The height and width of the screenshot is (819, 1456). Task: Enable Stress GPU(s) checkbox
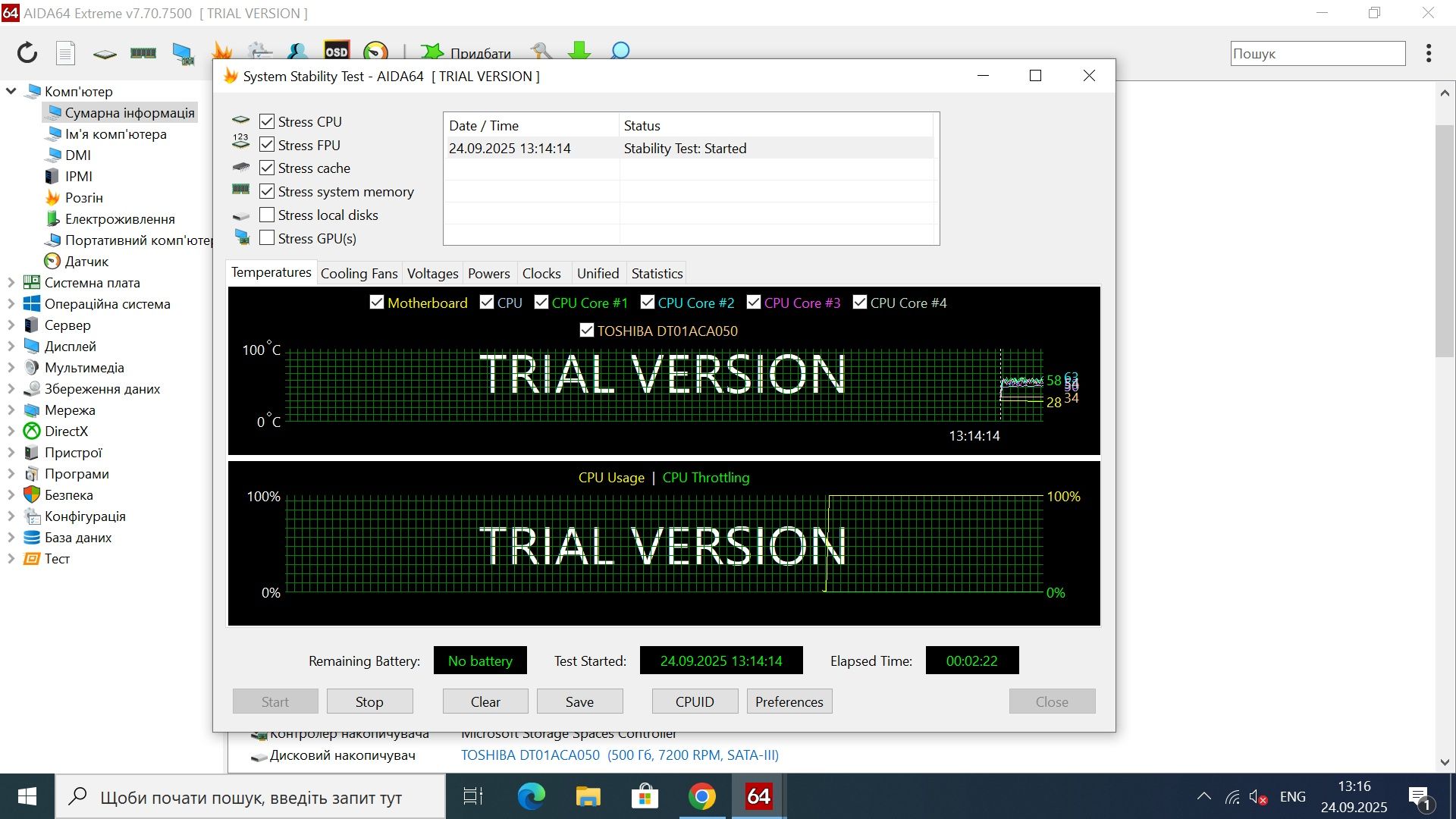tap(267, 238)
